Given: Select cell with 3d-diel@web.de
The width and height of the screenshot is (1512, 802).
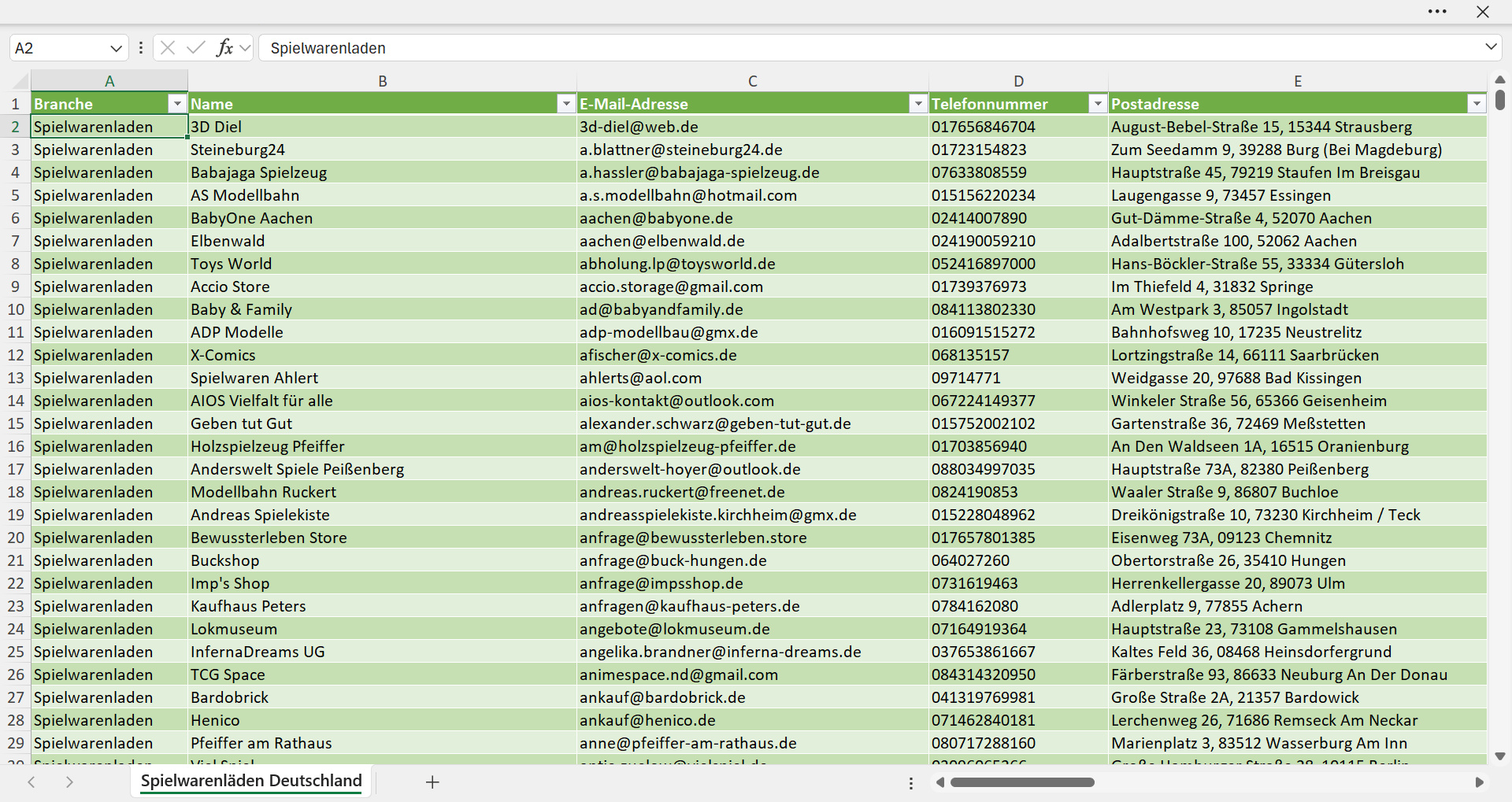Looking at the screenshot, I should point(752,127).
